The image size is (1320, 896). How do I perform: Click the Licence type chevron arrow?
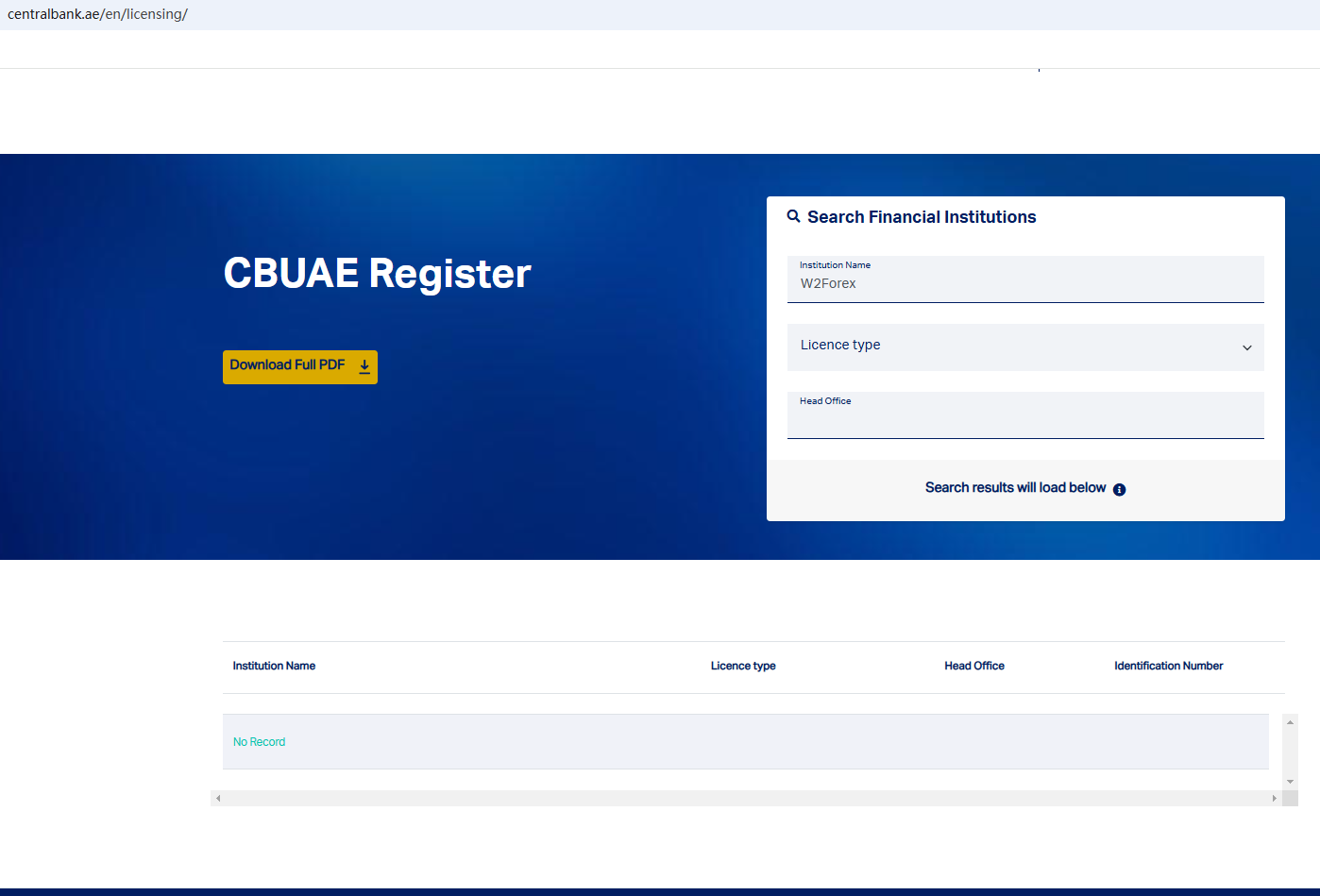click(x=1246, y=347)
